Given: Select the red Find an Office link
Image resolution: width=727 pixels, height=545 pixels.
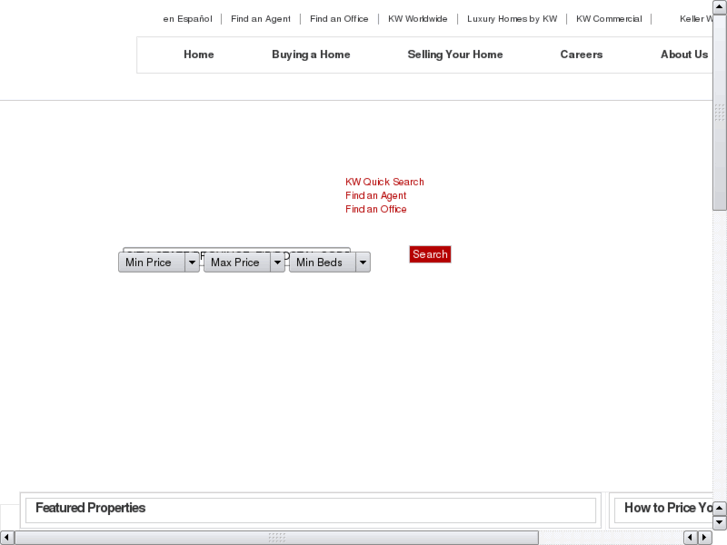Looking at the screenshot, I should coord(376,209).
